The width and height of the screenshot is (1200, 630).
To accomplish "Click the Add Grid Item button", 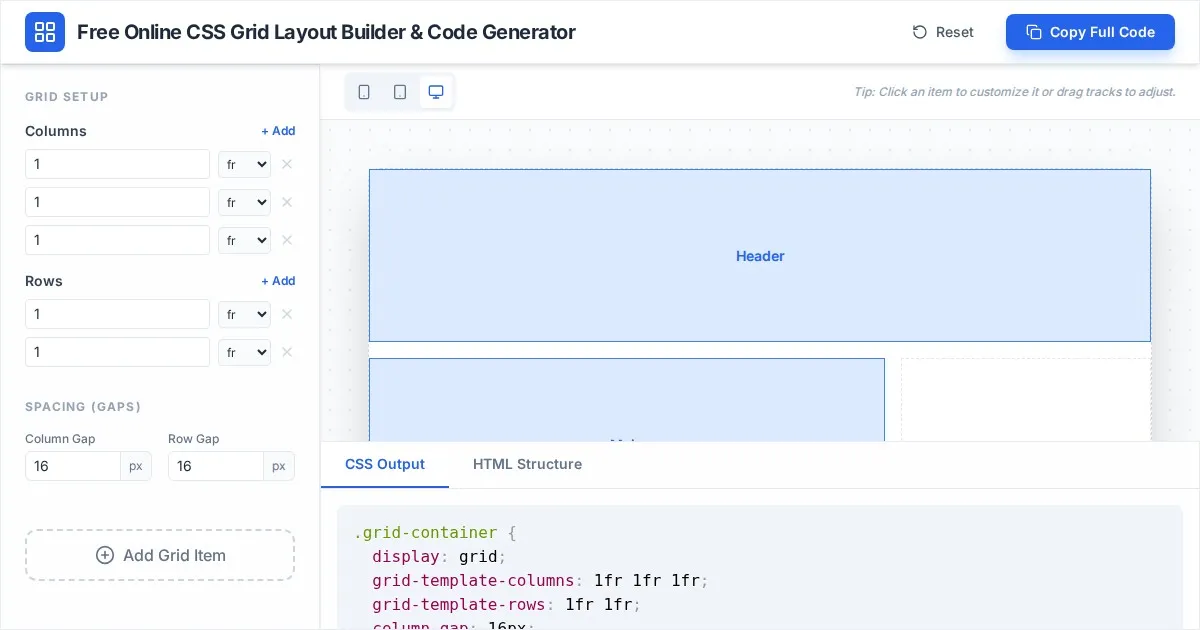I will [x=160, y=555].
